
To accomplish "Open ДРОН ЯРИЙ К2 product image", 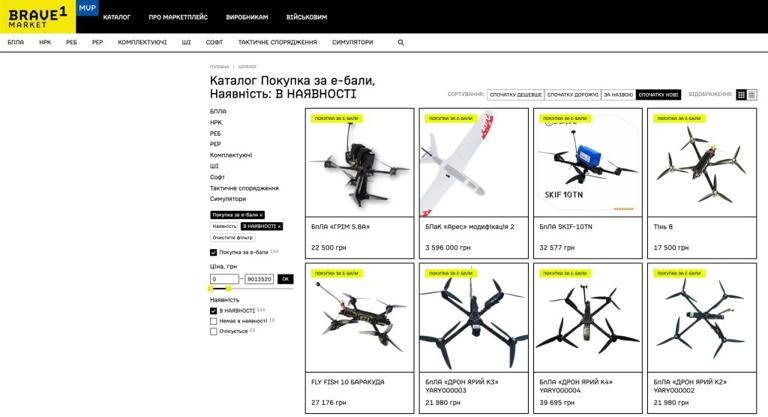I will click(x=702, y=318).
